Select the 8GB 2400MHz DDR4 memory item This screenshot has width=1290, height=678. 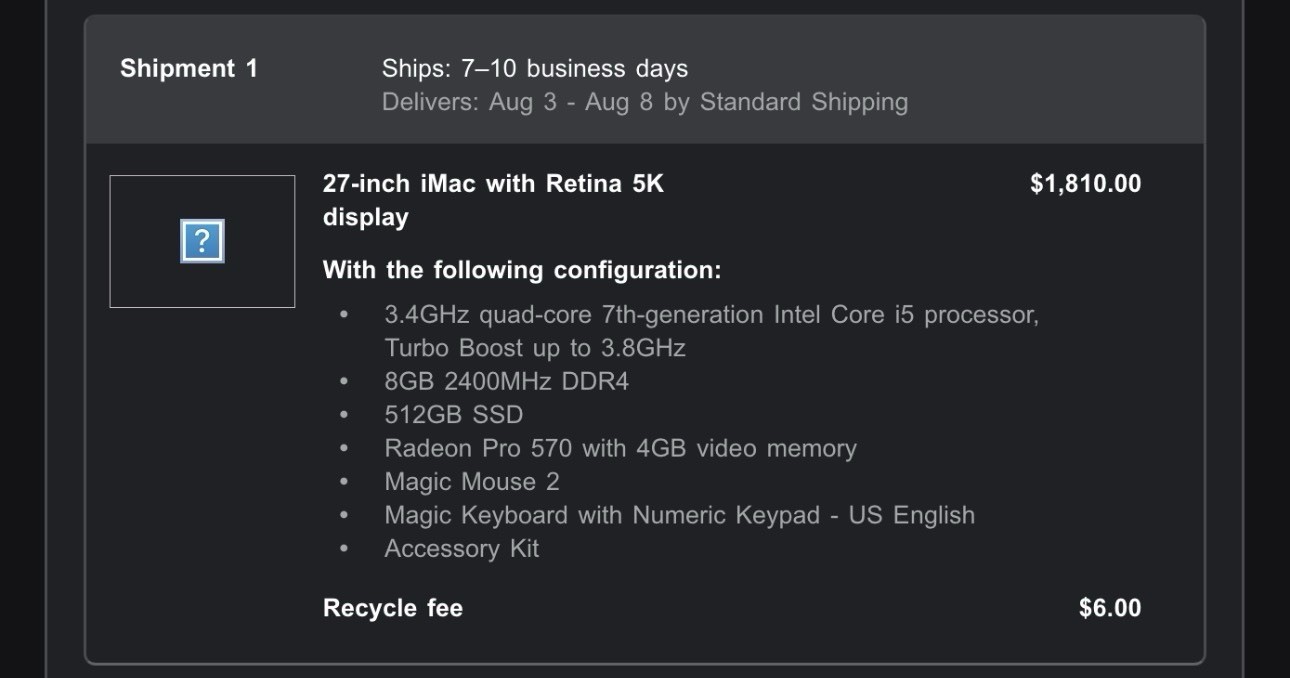click(x=506, y=381)
